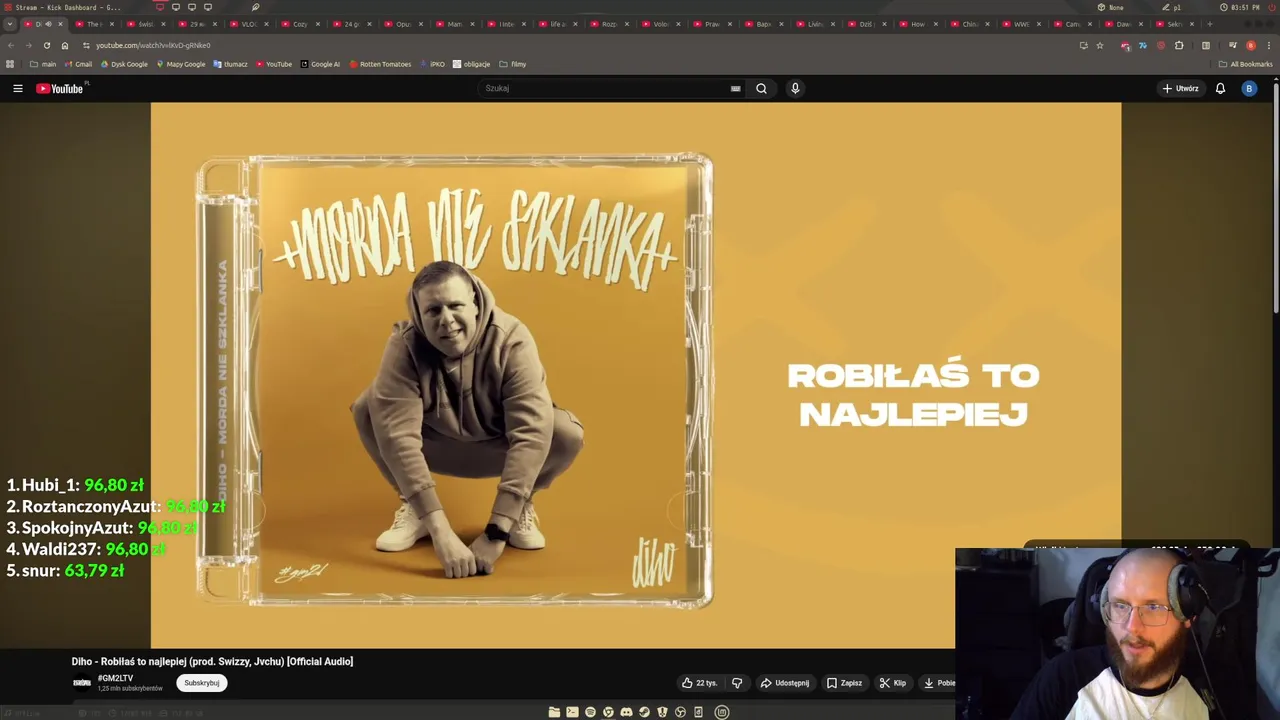
Task: Open the apps grid icon in the bookmarks bar
Action: (x=10, y=64)
